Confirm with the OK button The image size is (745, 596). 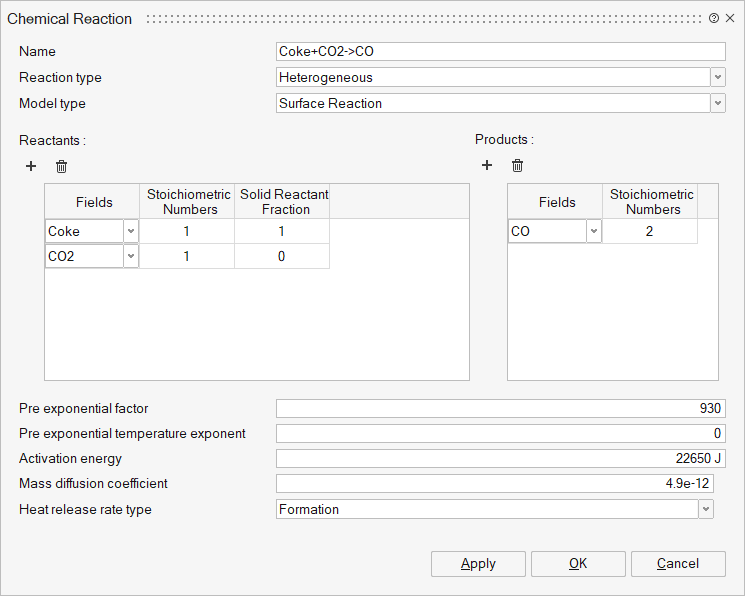click(578, 563)
